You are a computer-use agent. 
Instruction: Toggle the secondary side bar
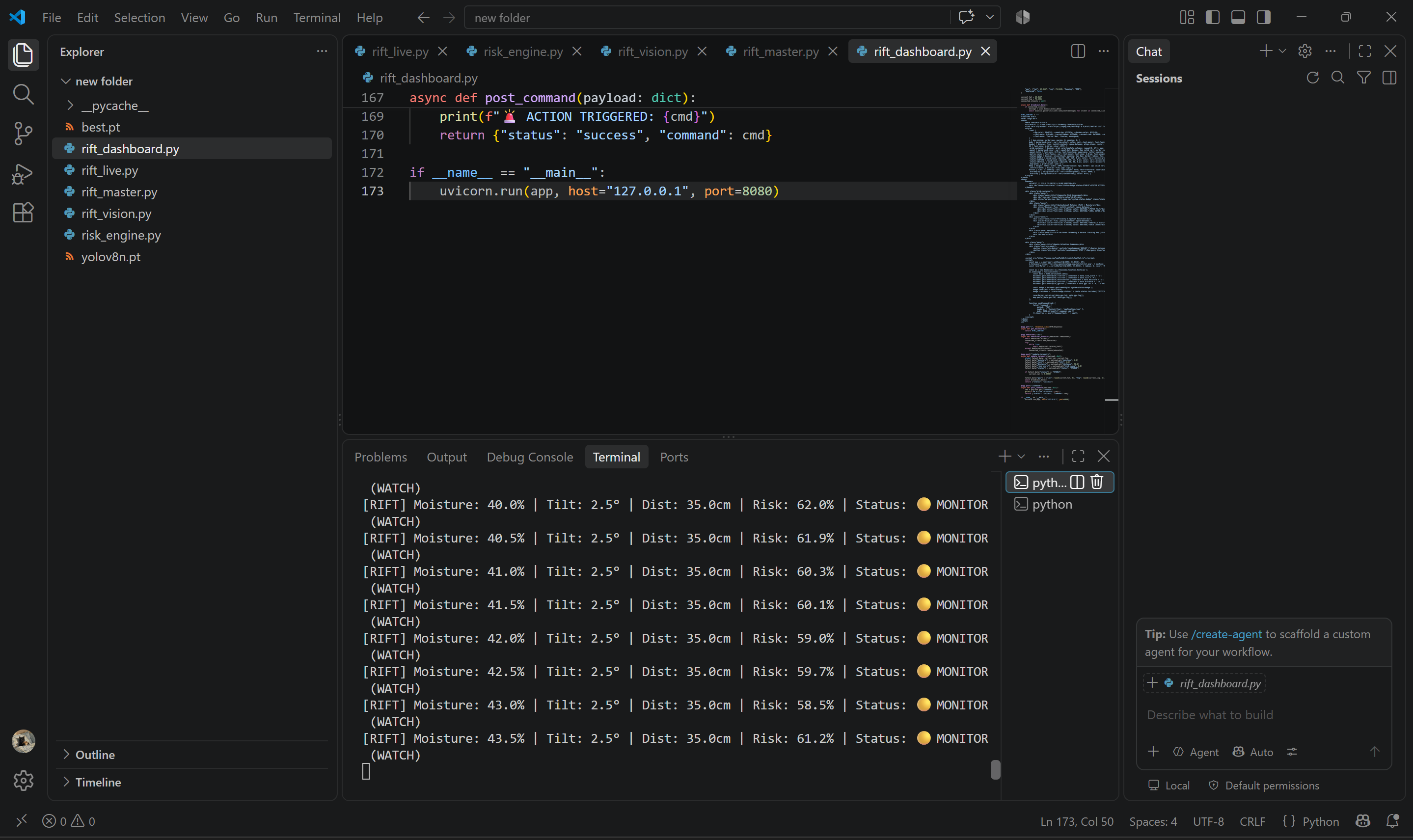1264,18
